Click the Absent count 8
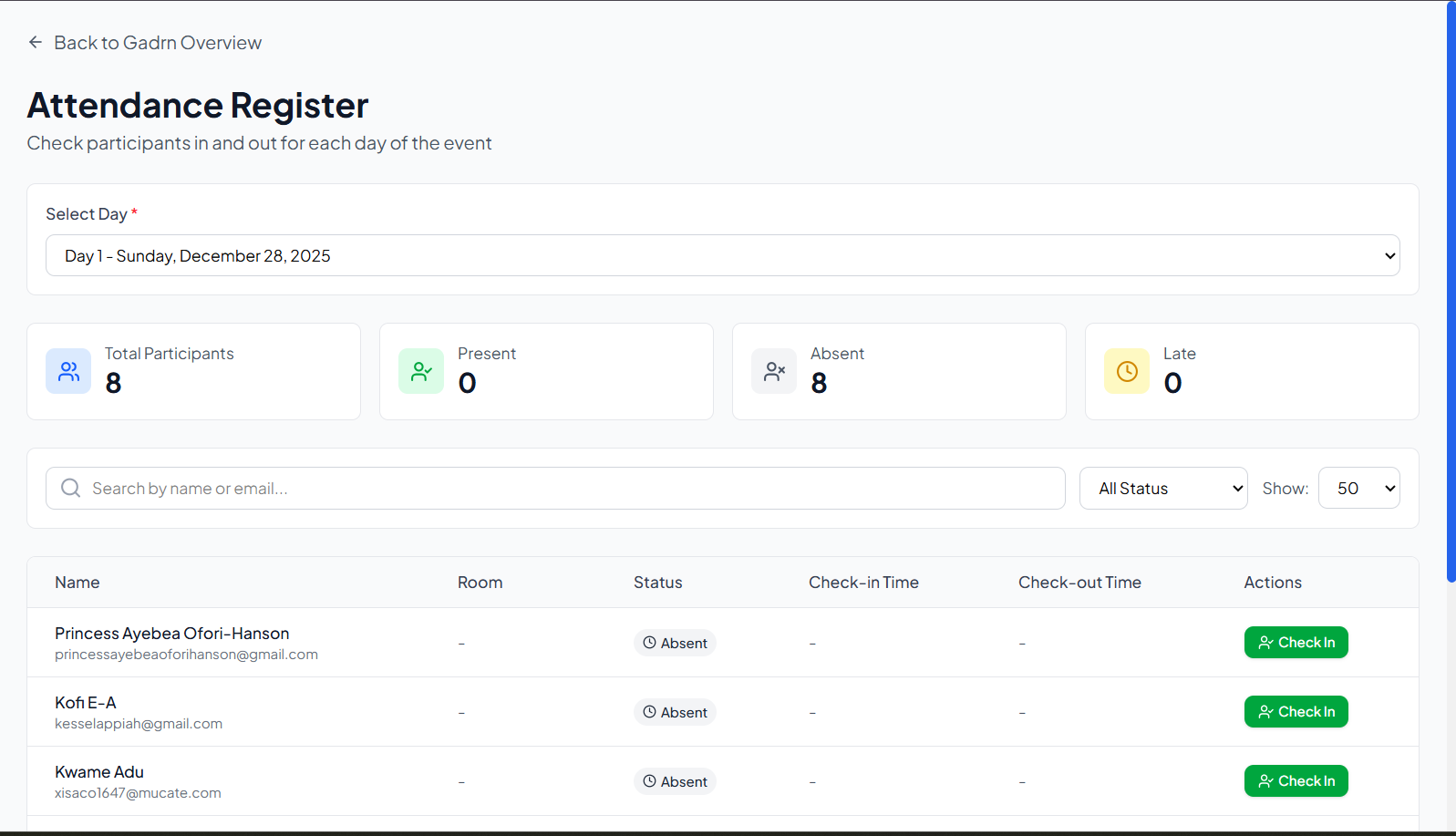This screenshot has width=1456, height=836. point(819,383)
